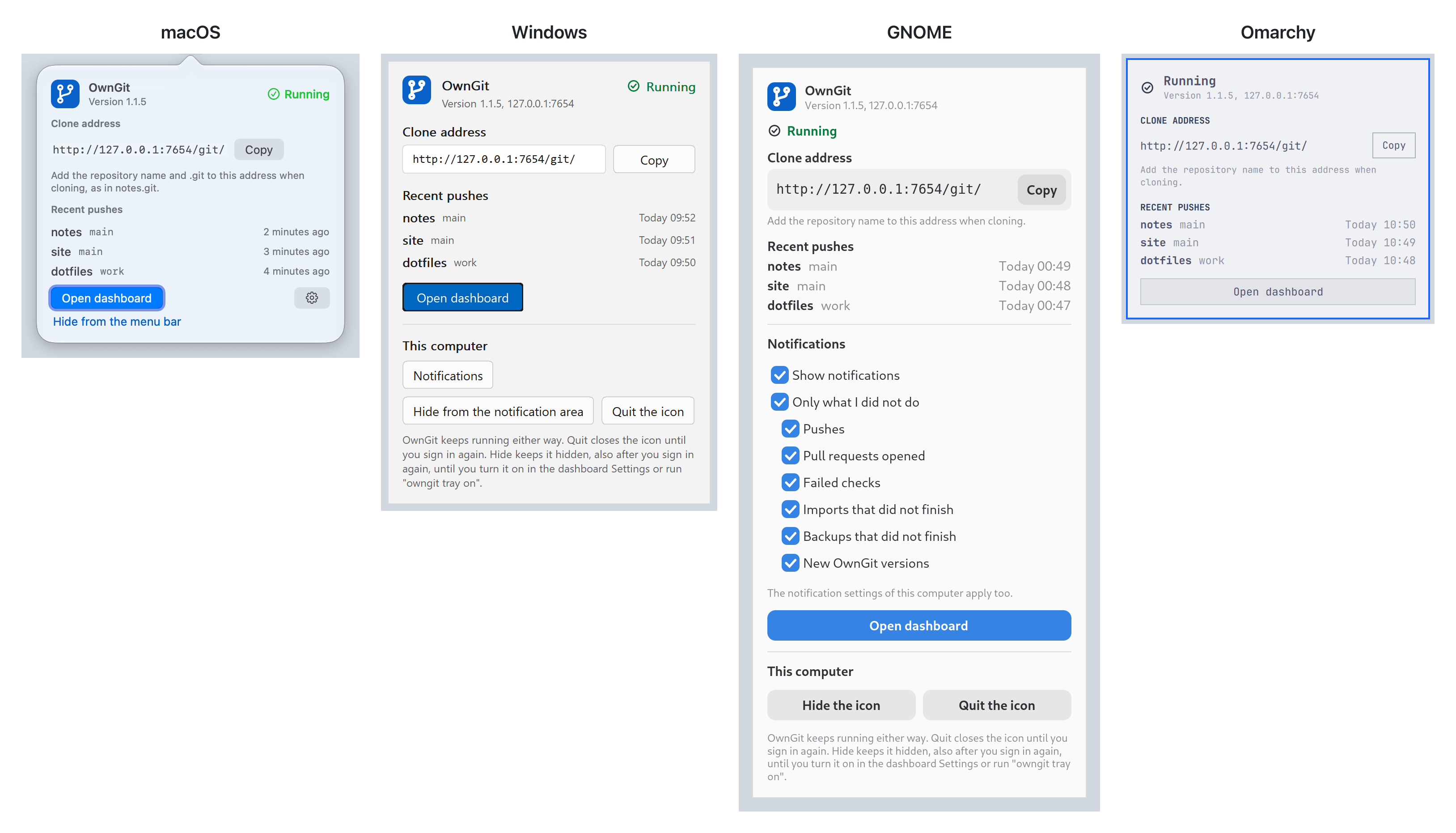Click Hide from the notification area

[x=498, y=411]
